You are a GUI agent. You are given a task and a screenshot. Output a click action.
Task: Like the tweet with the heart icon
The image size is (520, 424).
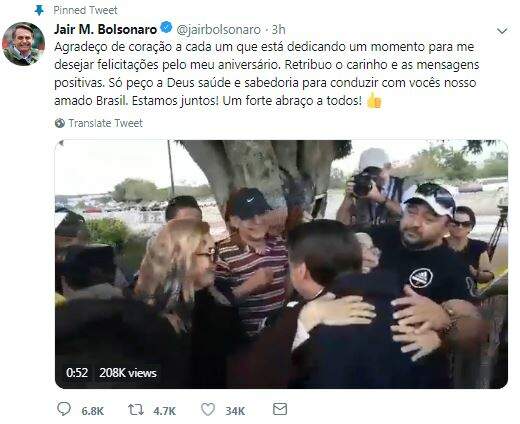[x=208, y=410]
